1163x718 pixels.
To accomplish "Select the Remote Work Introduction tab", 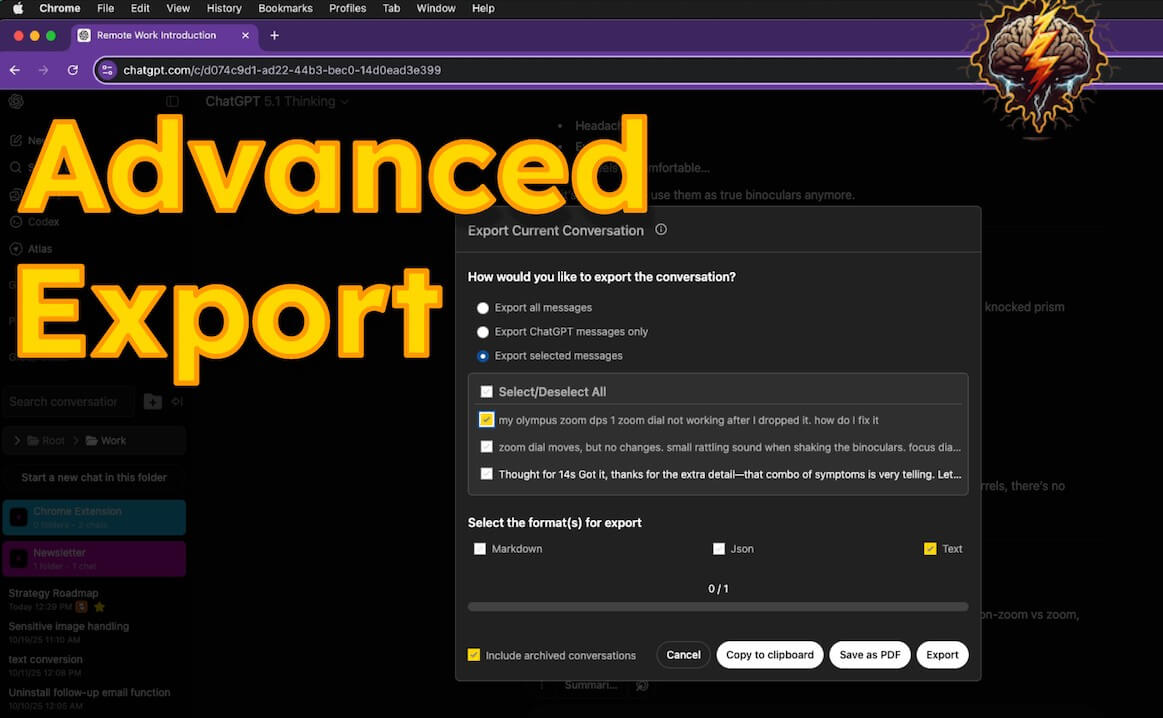I will point(165,35).
